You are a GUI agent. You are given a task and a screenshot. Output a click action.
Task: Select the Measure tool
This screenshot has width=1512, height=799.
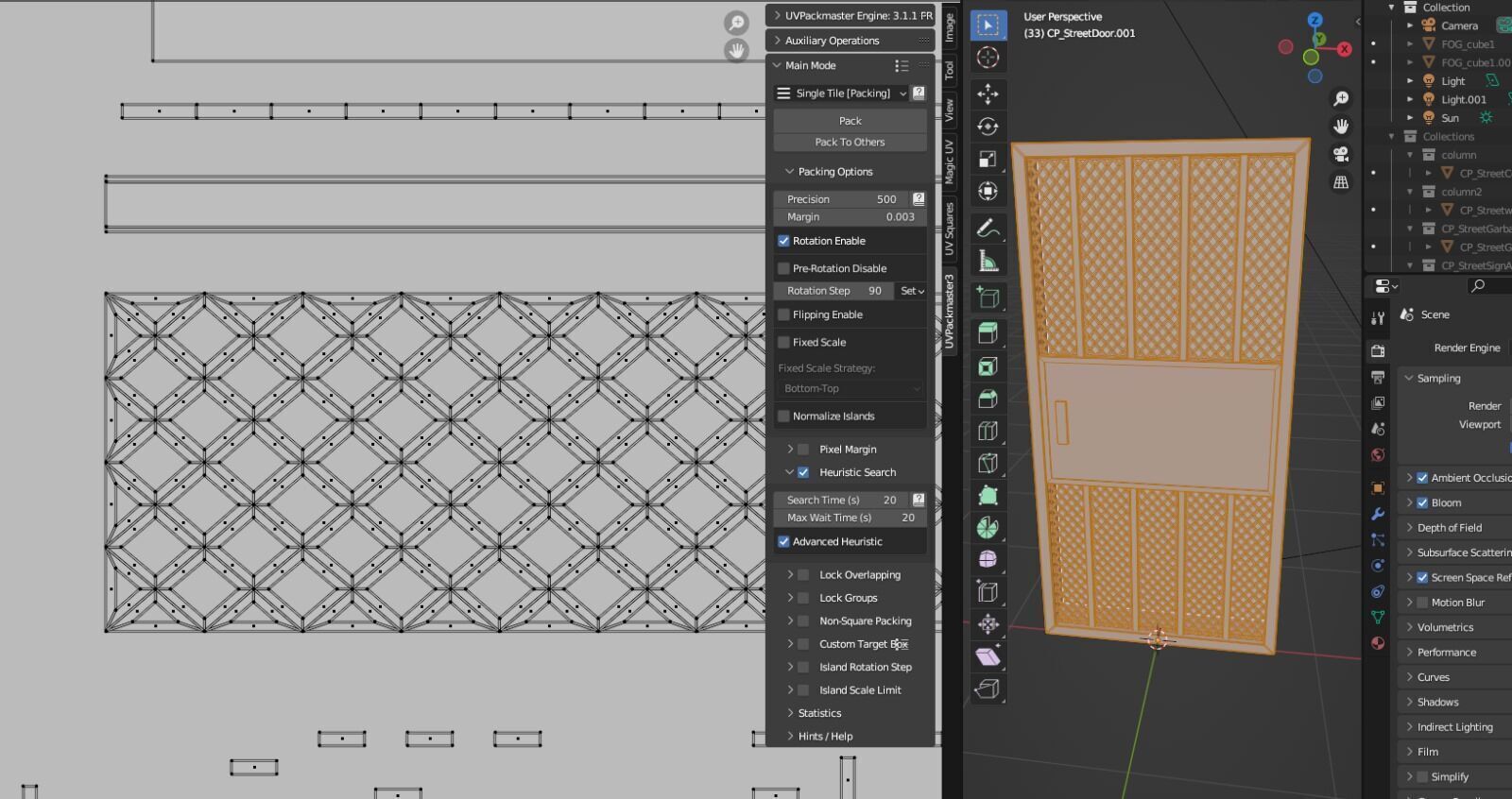(x=988, y=261)
